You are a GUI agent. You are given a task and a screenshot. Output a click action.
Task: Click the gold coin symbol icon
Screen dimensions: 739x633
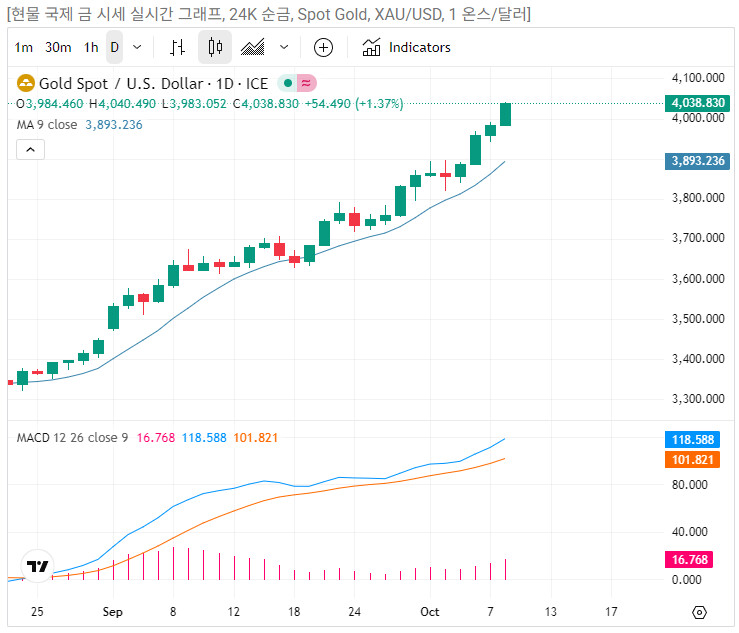point(26,83)
